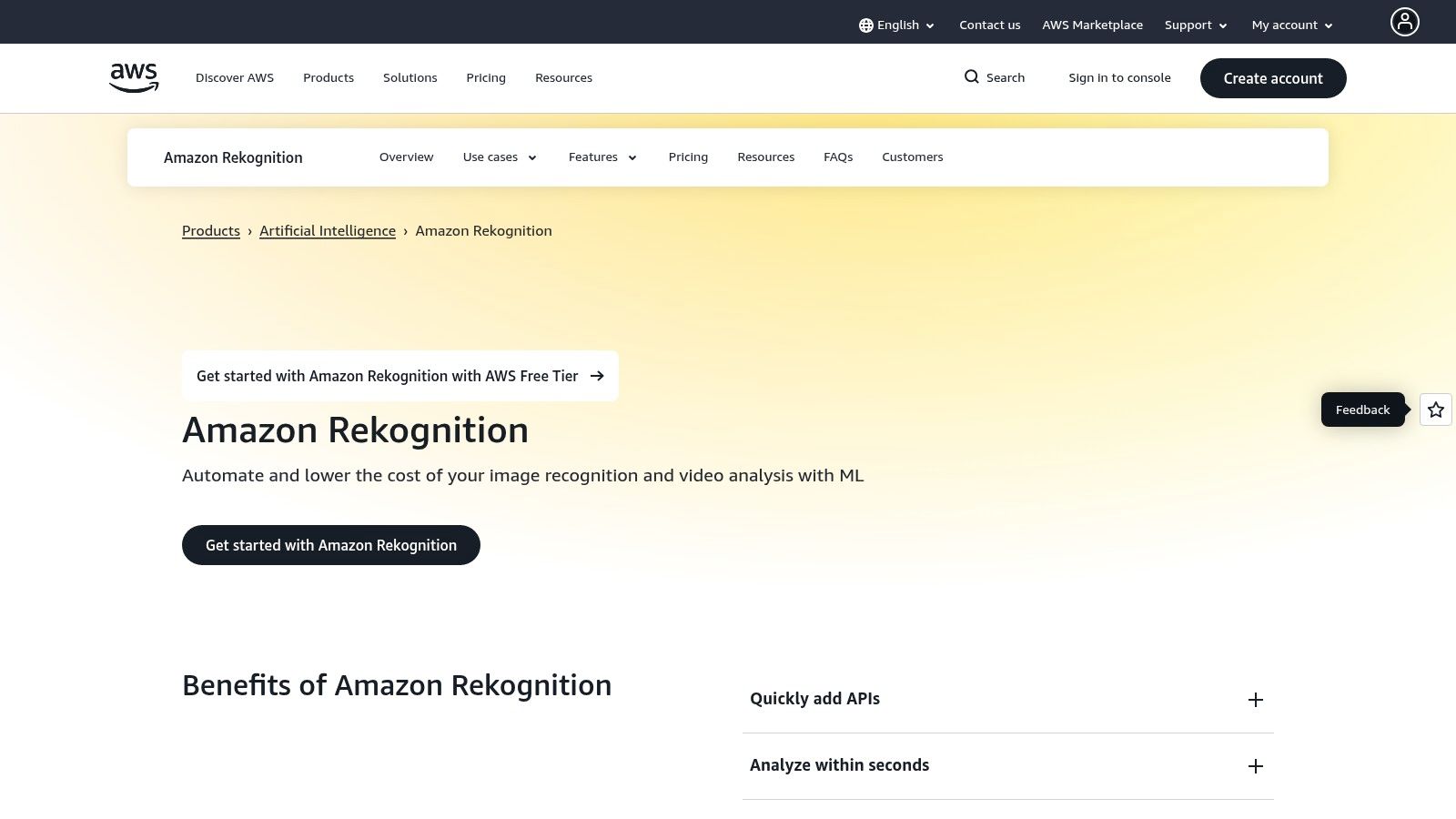This screenshot has width=1456, height=819.
Task: Open the Customers section
Action: pos(912,157)
